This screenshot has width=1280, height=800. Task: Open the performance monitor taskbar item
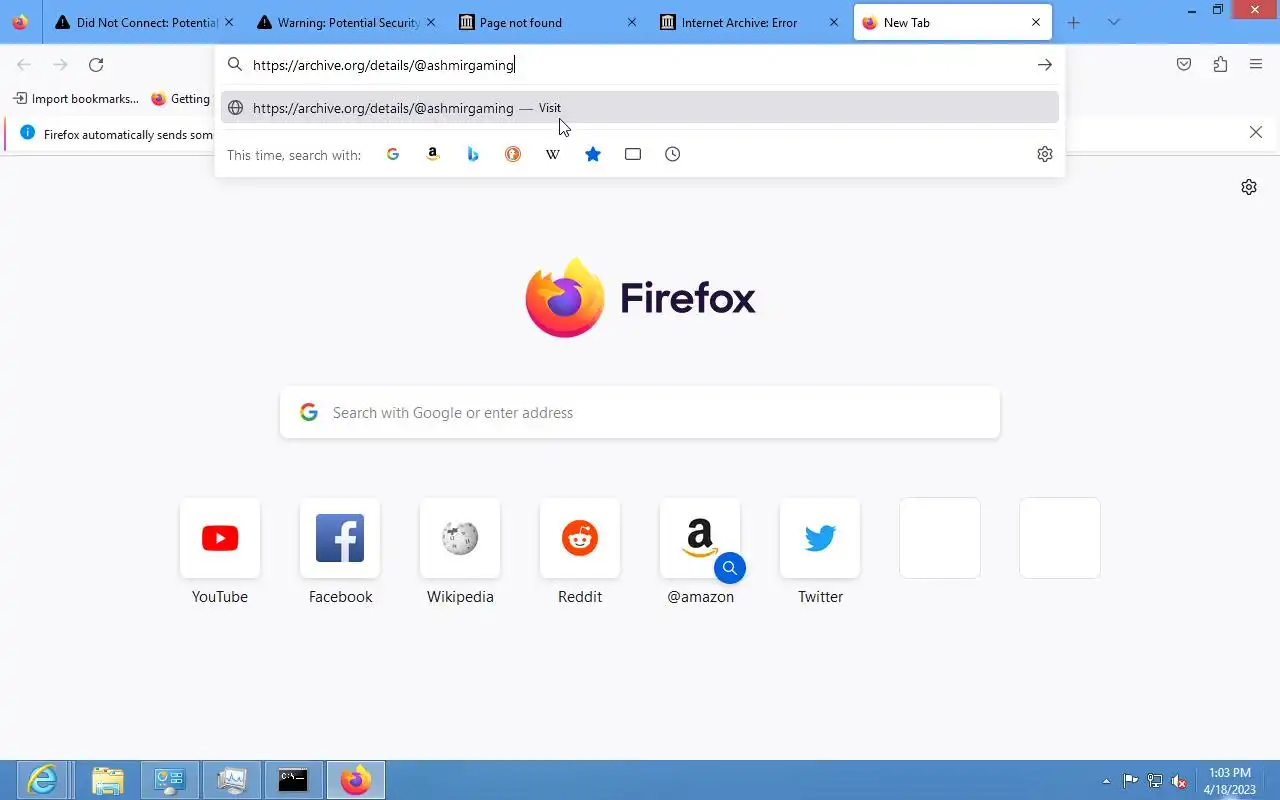pos(231,780)
